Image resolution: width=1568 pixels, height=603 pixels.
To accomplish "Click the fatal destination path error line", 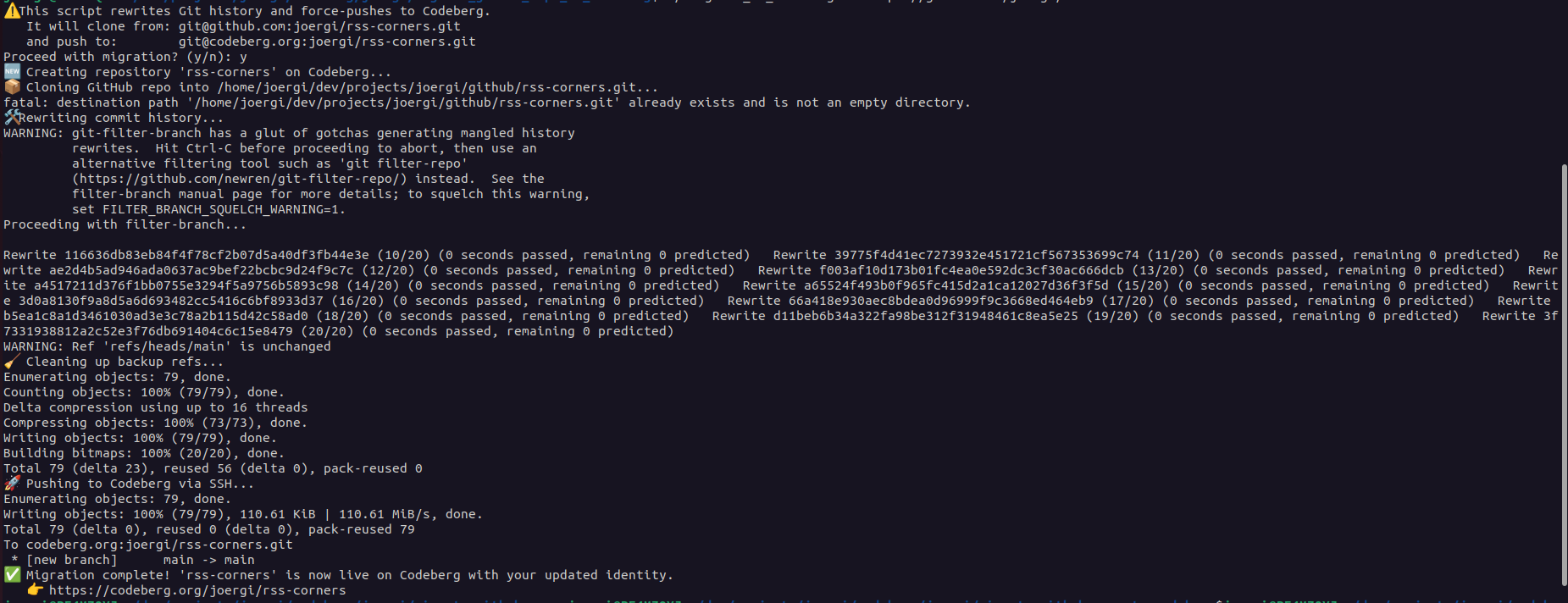I will pos(486,102).
